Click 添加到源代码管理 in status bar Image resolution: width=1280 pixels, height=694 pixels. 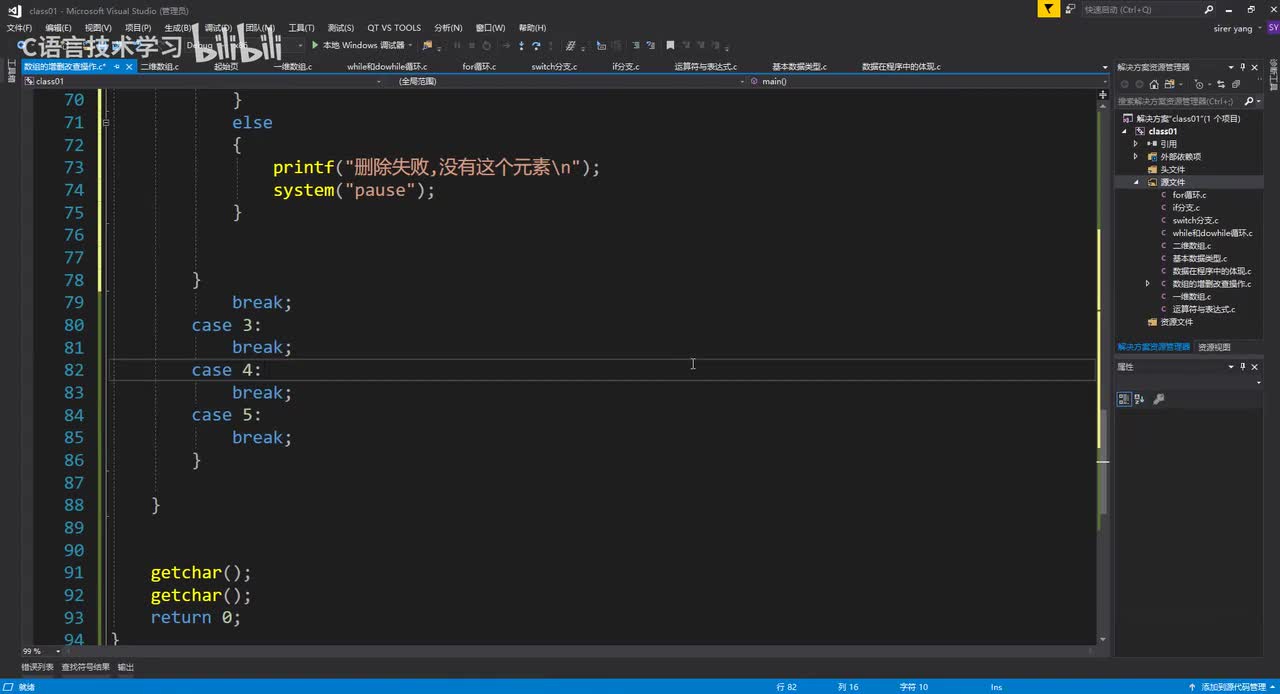click(x=1232, y=687)
